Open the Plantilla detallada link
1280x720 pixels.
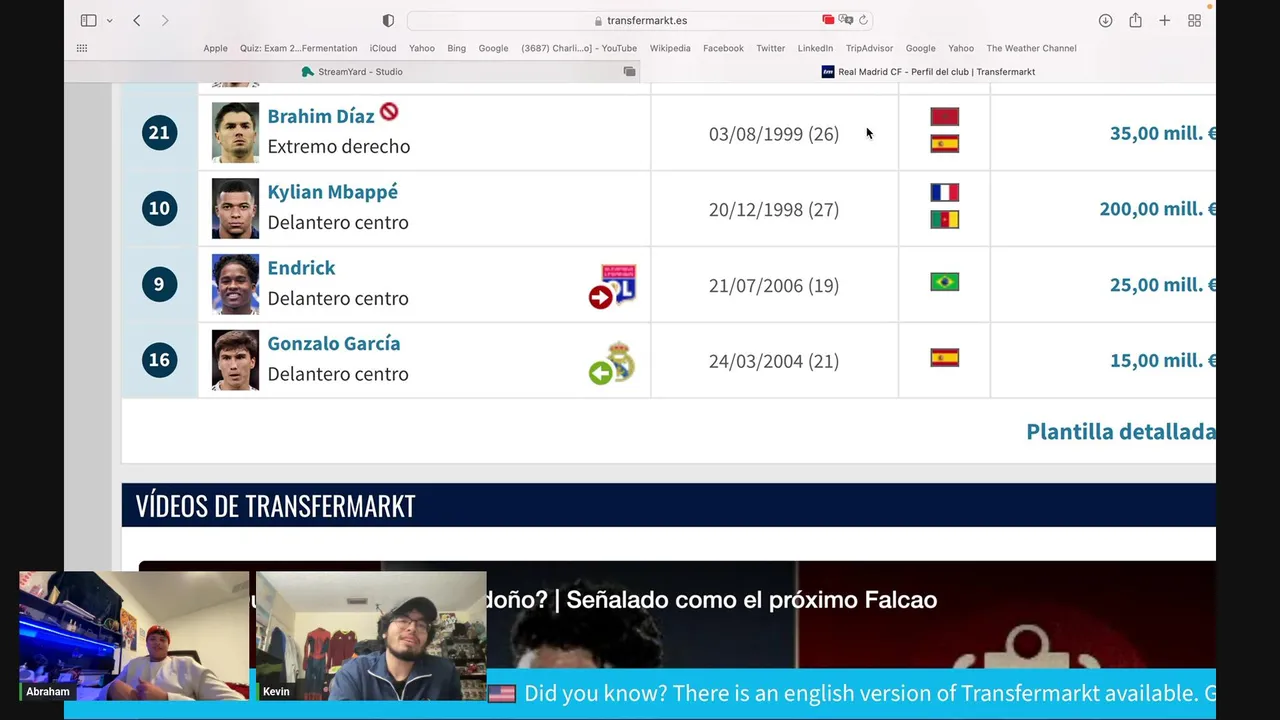tap(1121, 432)
